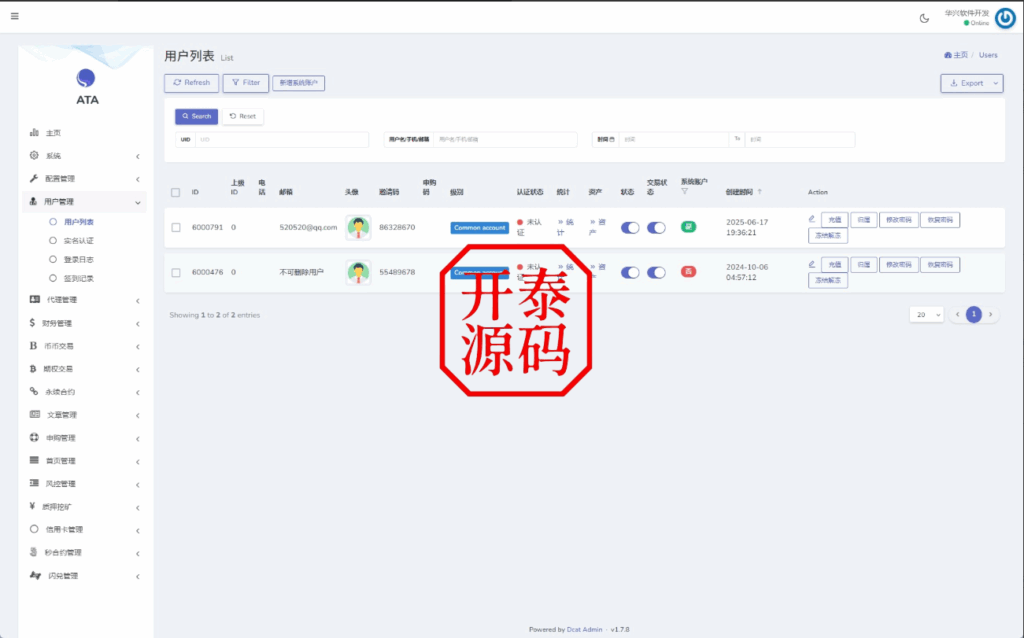1024x638 pixels.
Task: Expand the 质押挖矿 menu chevron
Action: [x=138, y=507]
